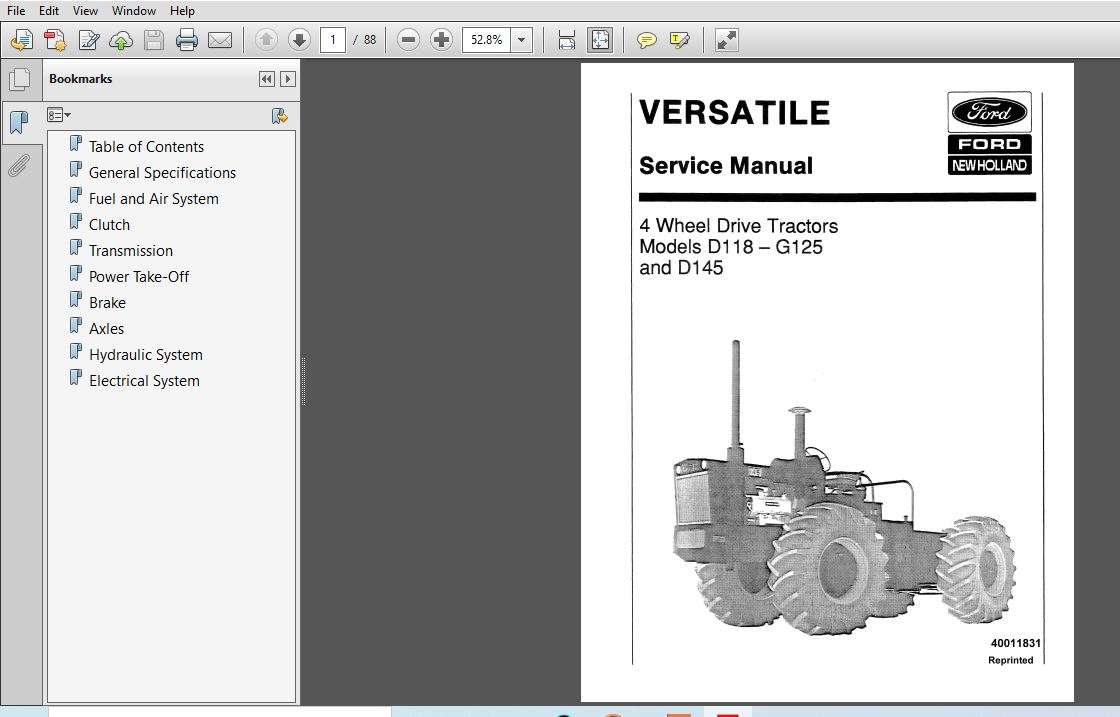This screenshot has width=1120, height=717.
Task: Open the Edit menu
Action: (49, 11)
